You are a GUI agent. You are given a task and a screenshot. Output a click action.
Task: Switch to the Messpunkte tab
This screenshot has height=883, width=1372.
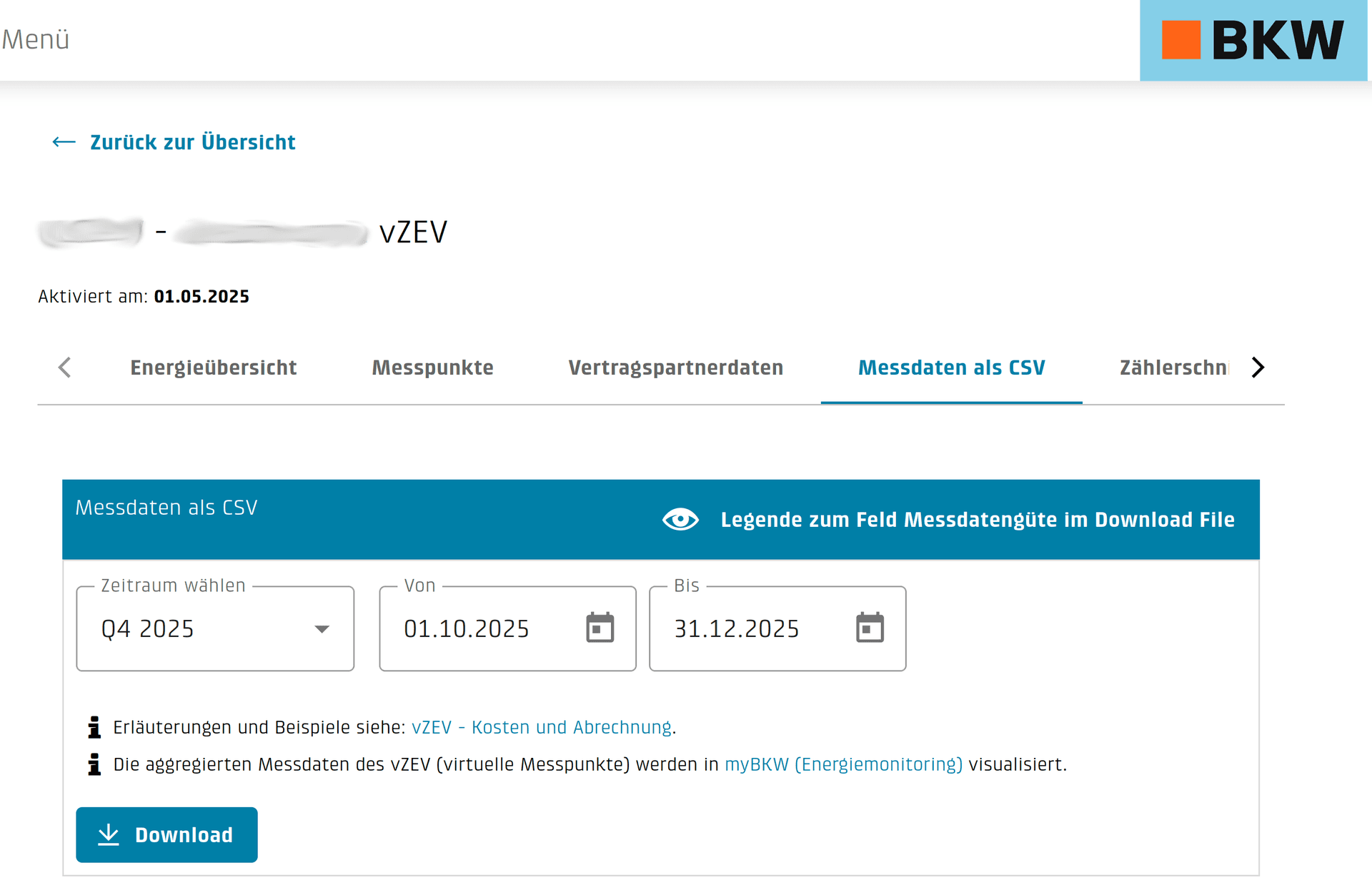point(432,367)
